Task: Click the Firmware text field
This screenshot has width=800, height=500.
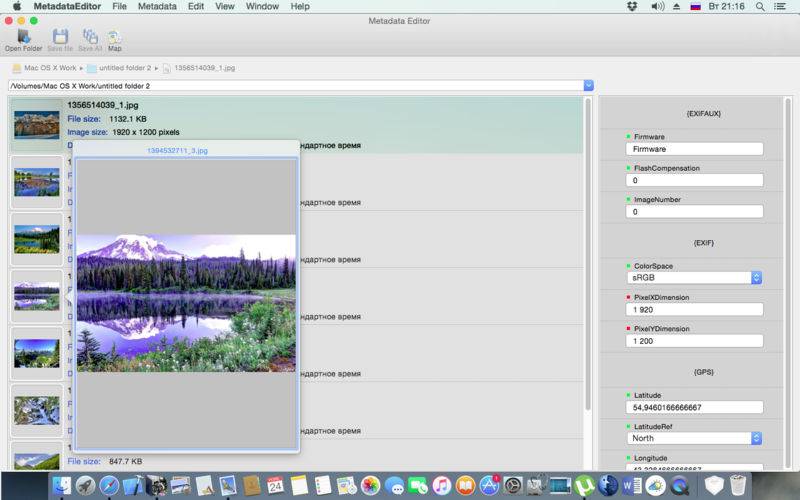Action: [x=694, y=149]
